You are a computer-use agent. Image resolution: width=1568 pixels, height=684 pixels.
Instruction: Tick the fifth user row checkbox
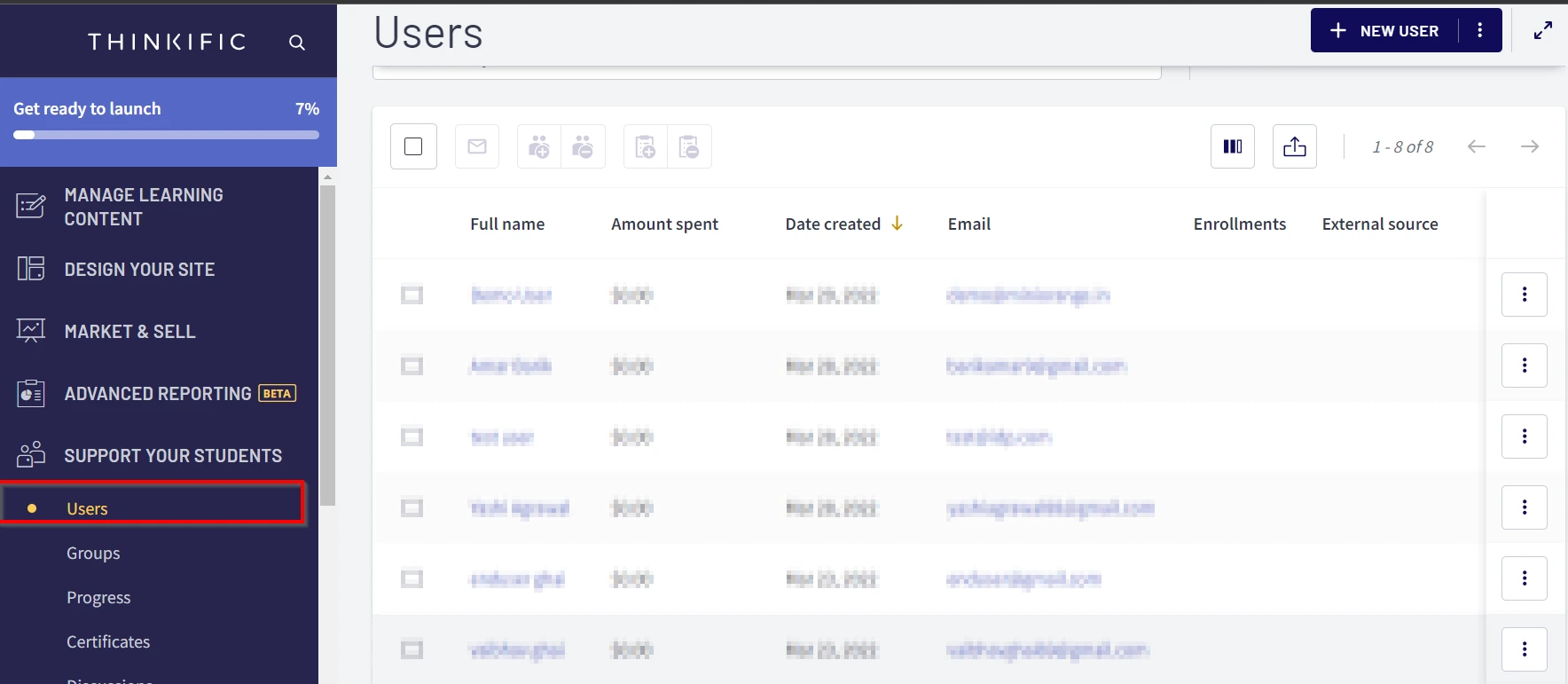[412, 578]
